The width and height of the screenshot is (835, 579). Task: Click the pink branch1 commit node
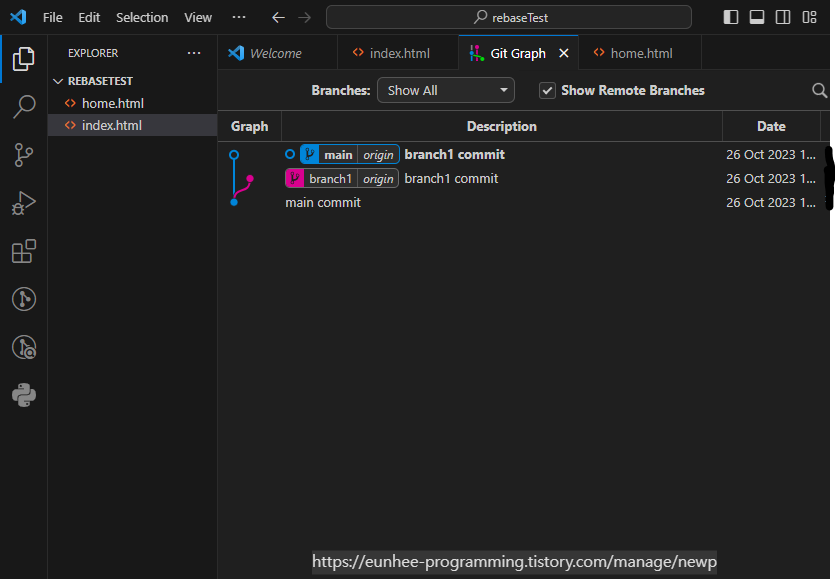(250, 178)
